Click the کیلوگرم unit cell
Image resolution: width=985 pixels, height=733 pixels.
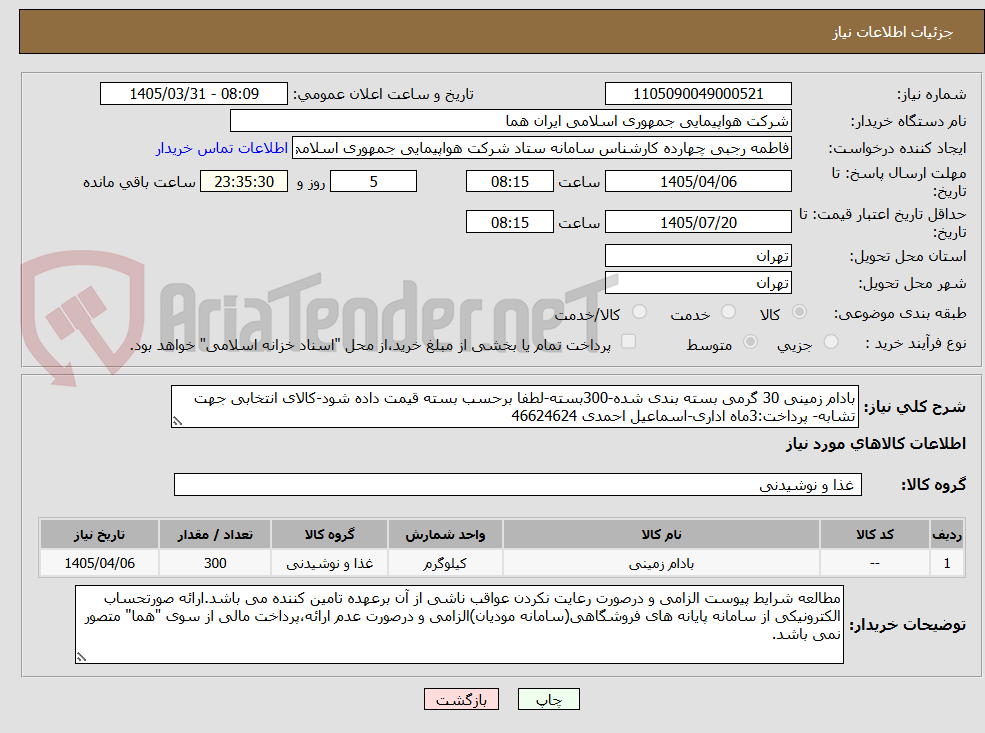(x=445, y=563)
